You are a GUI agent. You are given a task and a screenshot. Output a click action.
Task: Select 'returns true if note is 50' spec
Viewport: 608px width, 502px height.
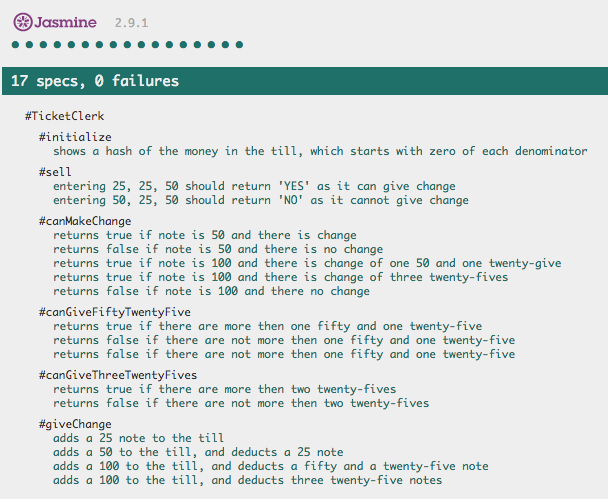205,235
